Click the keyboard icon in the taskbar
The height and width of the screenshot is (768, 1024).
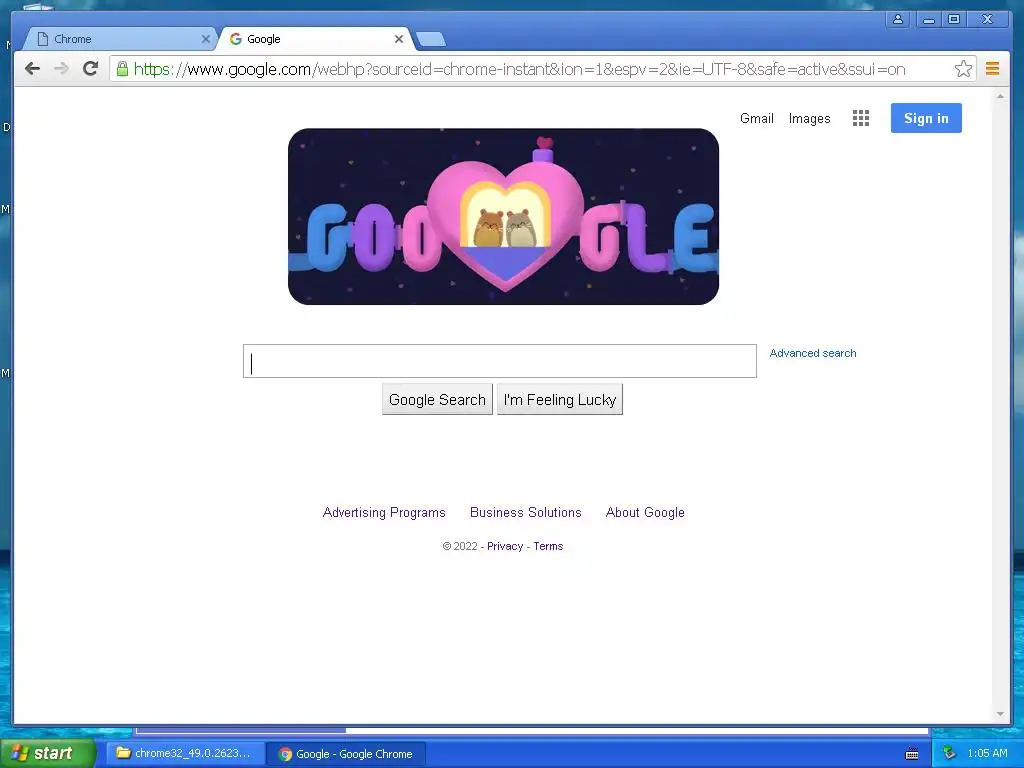tap(912, 754)
